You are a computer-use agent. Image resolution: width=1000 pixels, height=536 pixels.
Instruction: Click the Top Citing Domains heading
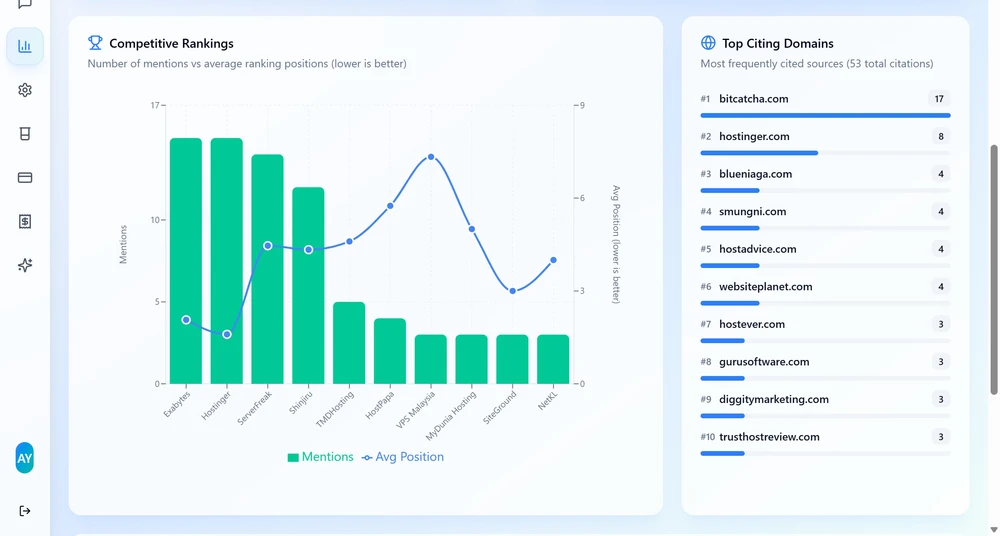point(777,43)
